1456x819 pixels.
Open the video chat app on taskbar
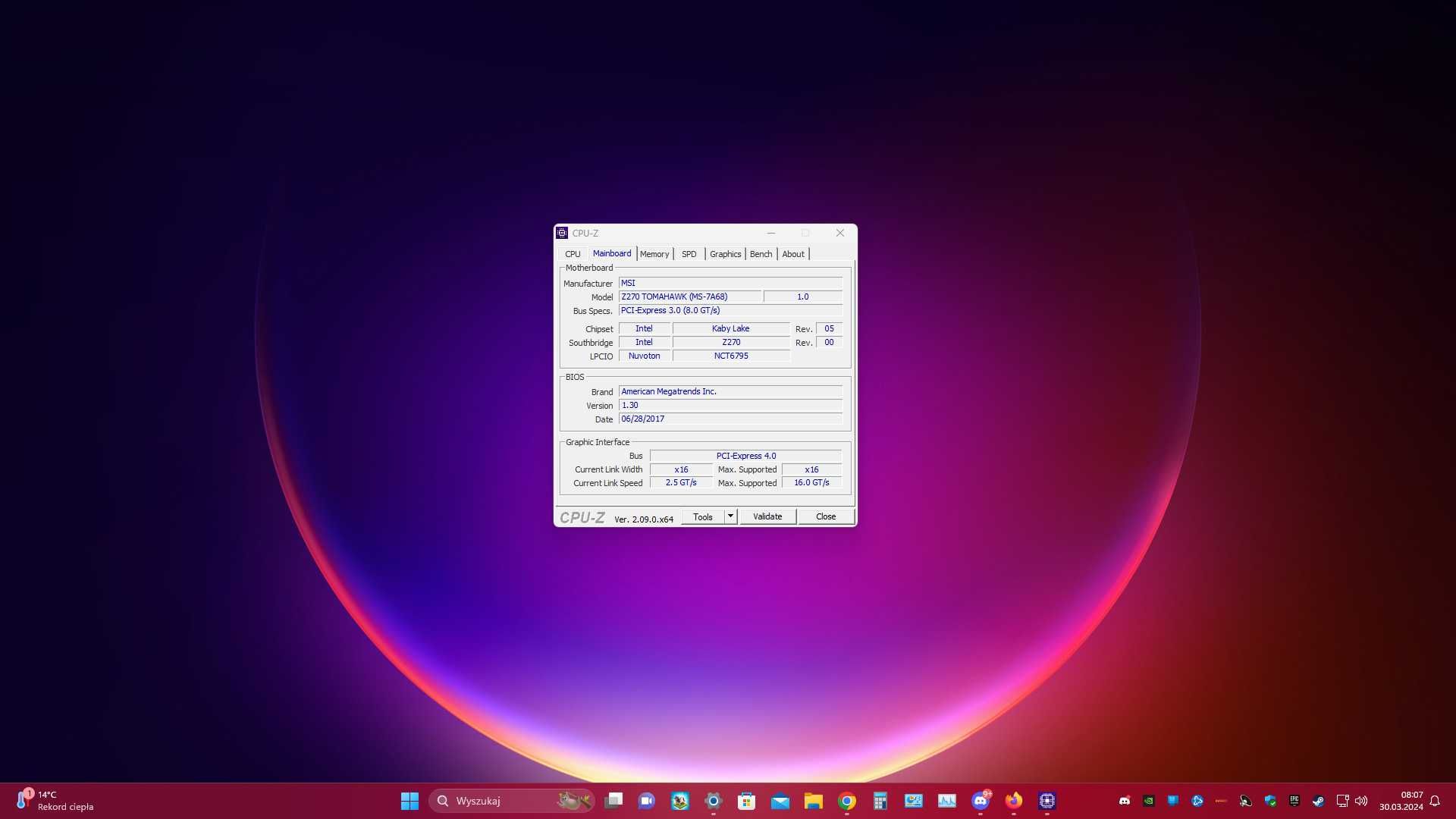647,801
